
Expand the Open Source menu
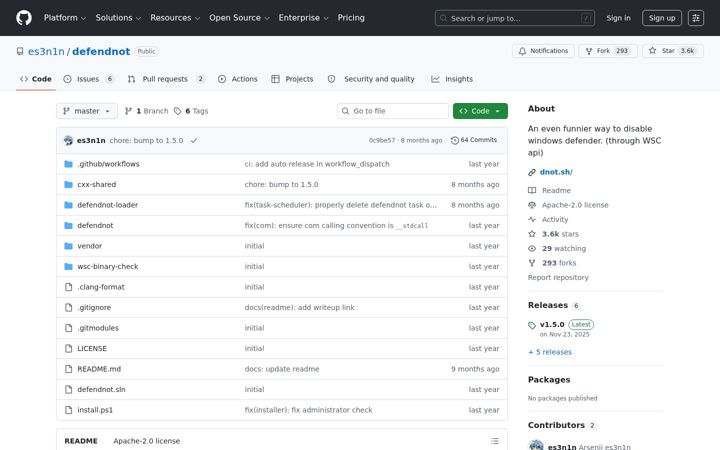[239, 18]
